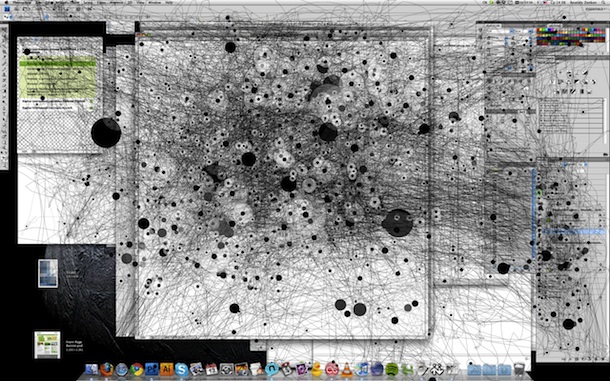Viewport: 610px width, 381px height.
Task: Open the Help menu in menu bar
Action: (x=169, y=2)
